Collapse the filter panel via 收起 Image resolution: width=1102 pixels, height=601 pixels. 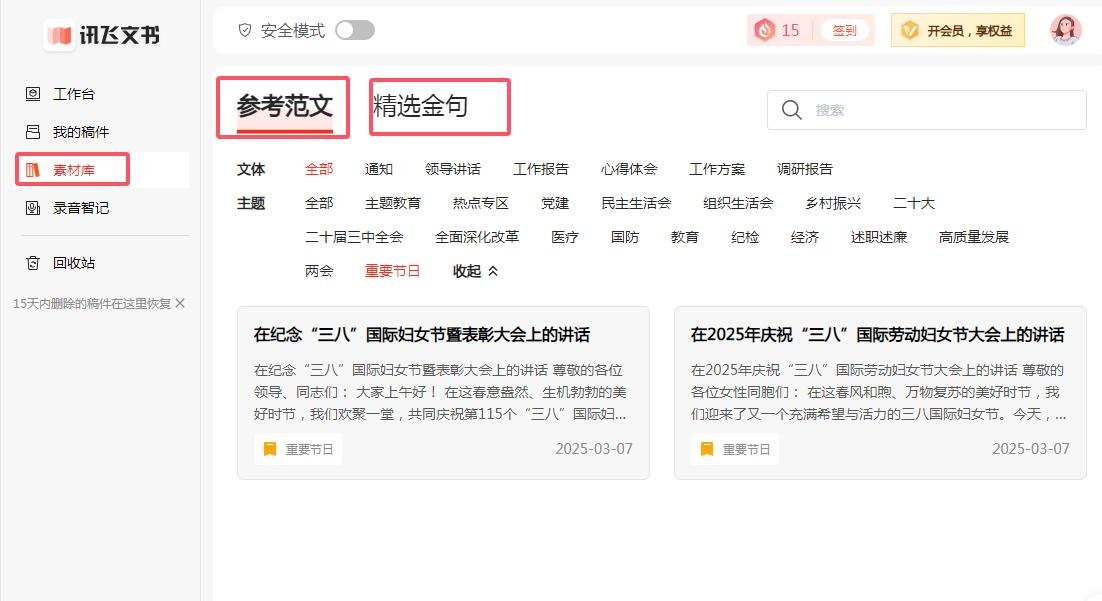472,270
